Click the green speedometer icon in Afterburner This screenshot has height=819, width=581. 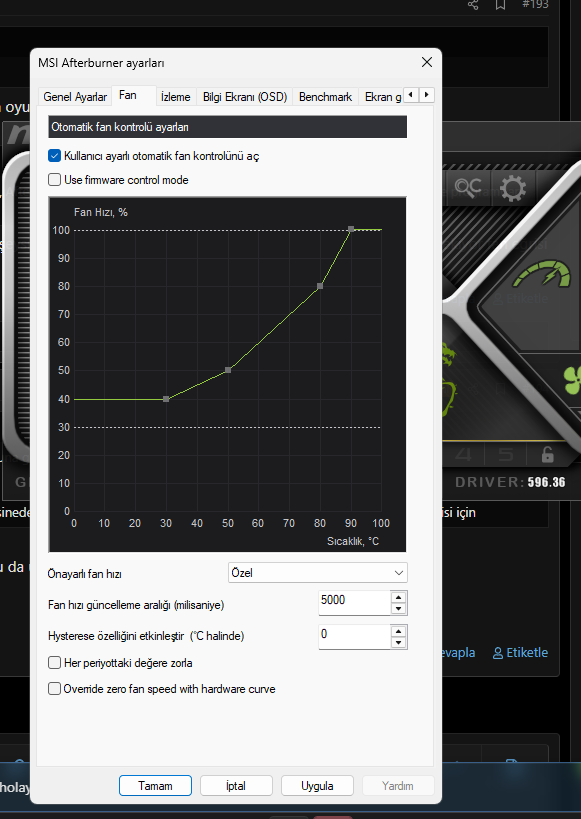tap(542, 274)
